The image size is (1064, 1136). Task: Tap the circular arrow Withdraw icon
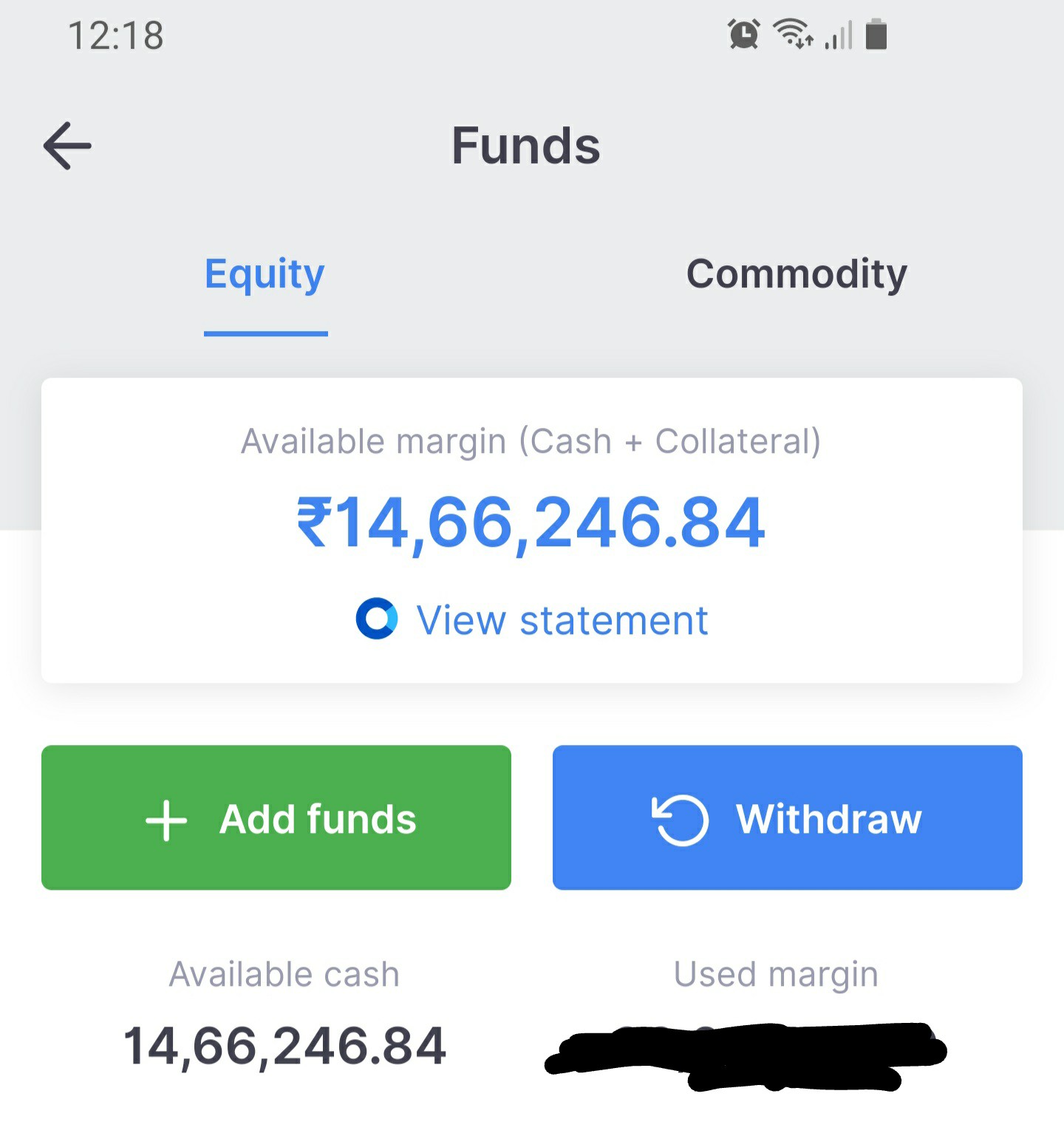680,819
